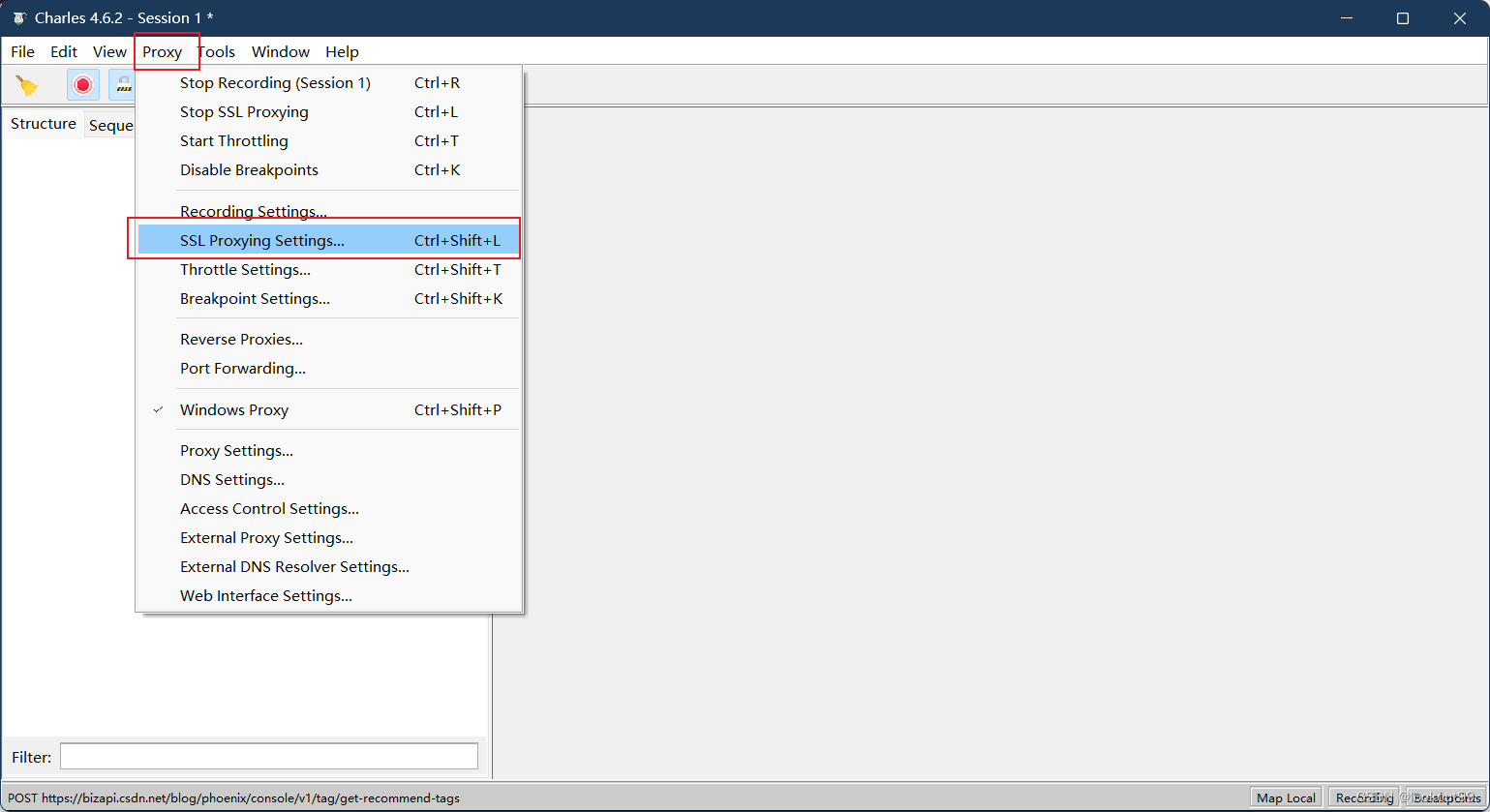Open DNS Settings...

pos(329,480)
